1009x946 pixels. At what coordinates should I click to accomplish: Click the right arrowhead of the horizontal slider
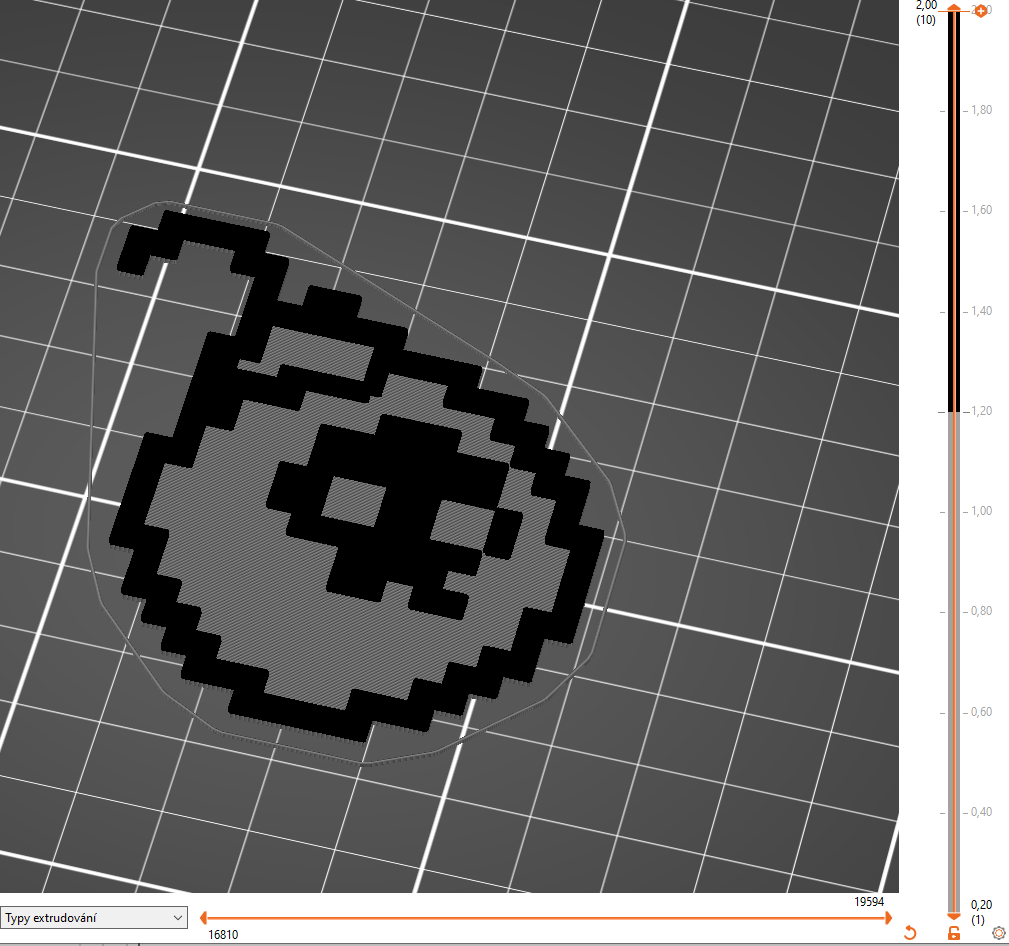[888, 917]
